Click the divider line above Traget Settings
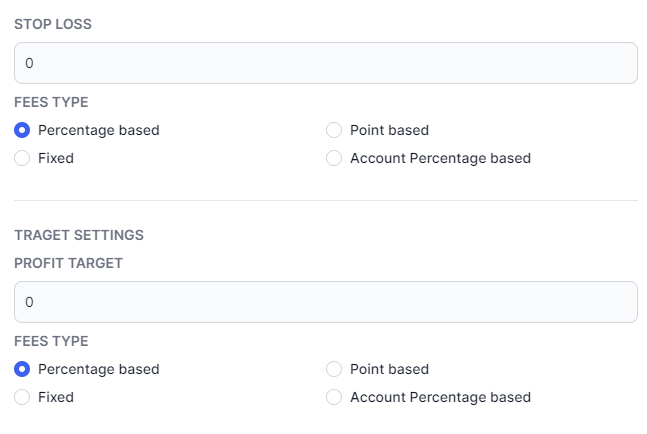Screen dimensions: 647x434 click(x=326, y=200)
